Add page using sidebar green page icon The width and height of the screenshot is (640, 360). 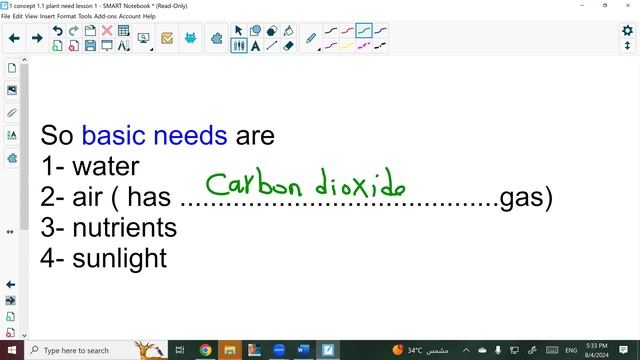coord(11,317)
